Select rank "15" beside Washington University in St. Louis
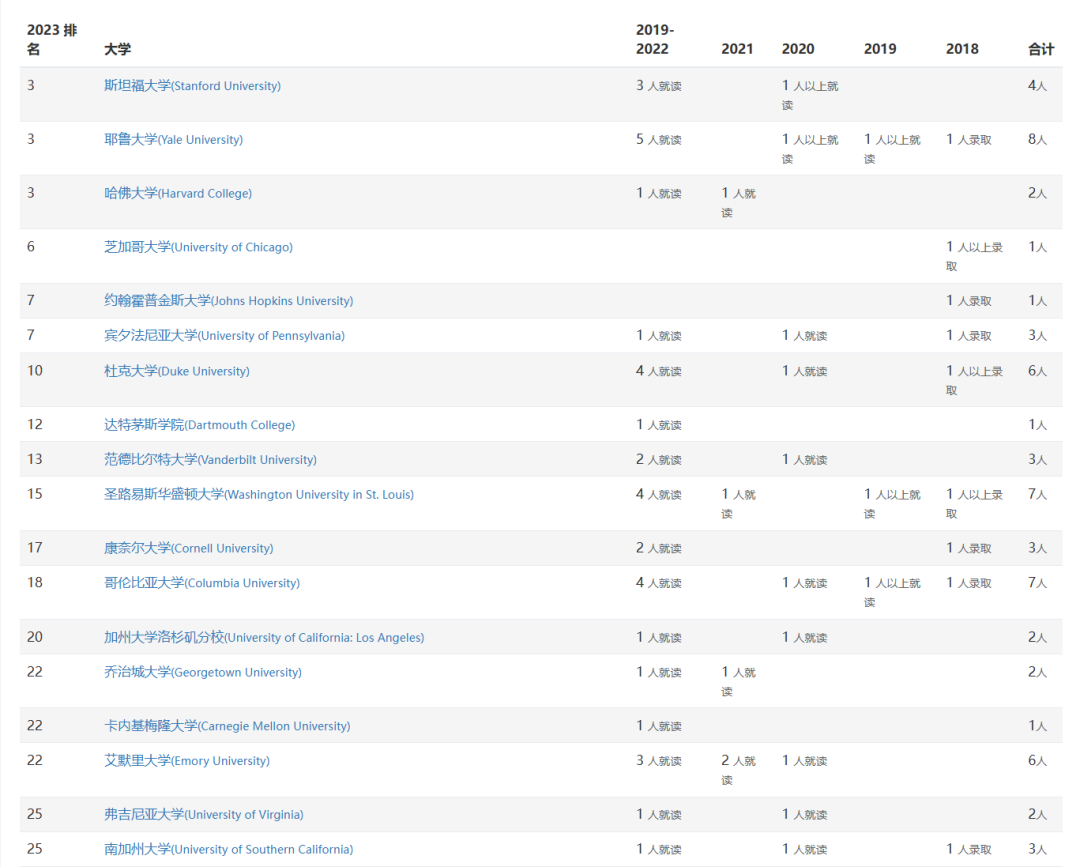1080x867 pixels. tap(35, 494)
